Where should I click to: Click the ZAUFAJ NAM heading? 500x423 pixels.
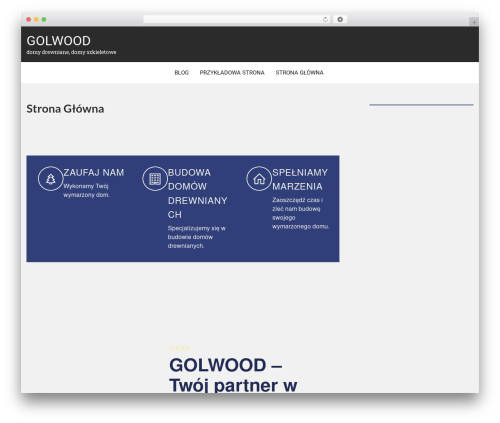pyautogui.click(x=94, y=173)
